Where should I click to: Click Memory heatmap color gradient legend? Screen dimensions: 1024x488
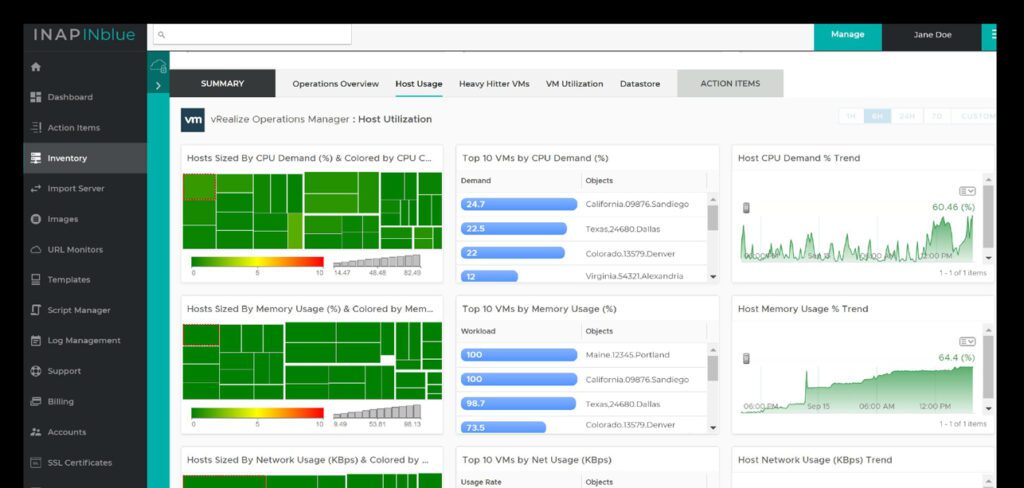click(257, 413)
